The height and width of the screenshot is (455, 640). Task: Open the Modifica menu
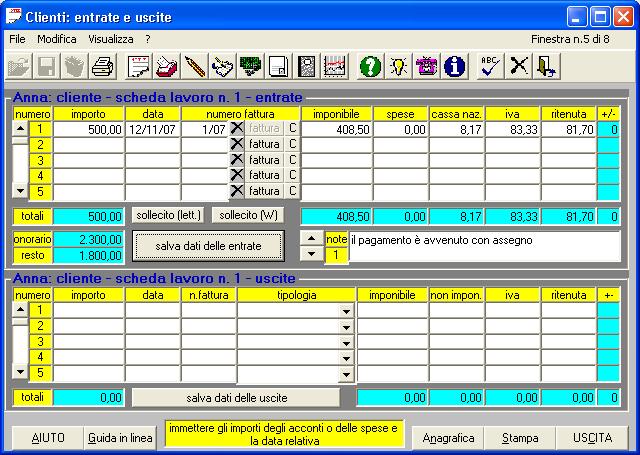56,38
